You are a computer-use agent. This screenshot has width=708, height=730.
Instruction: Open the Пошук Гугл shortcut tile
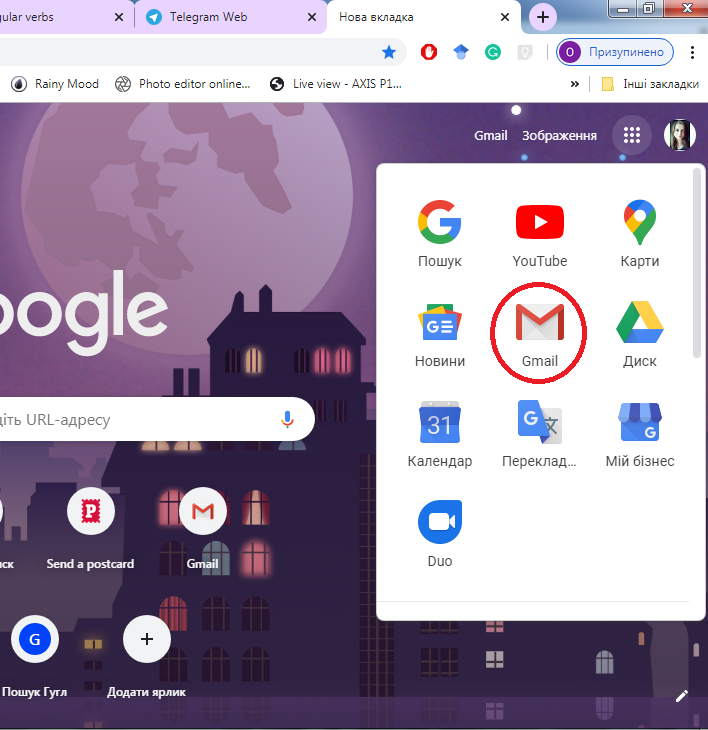coord(34,656)
